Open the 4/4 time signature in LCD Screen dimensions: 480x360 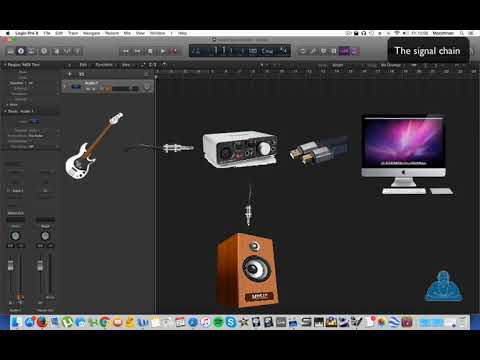(x=283, y=50)
